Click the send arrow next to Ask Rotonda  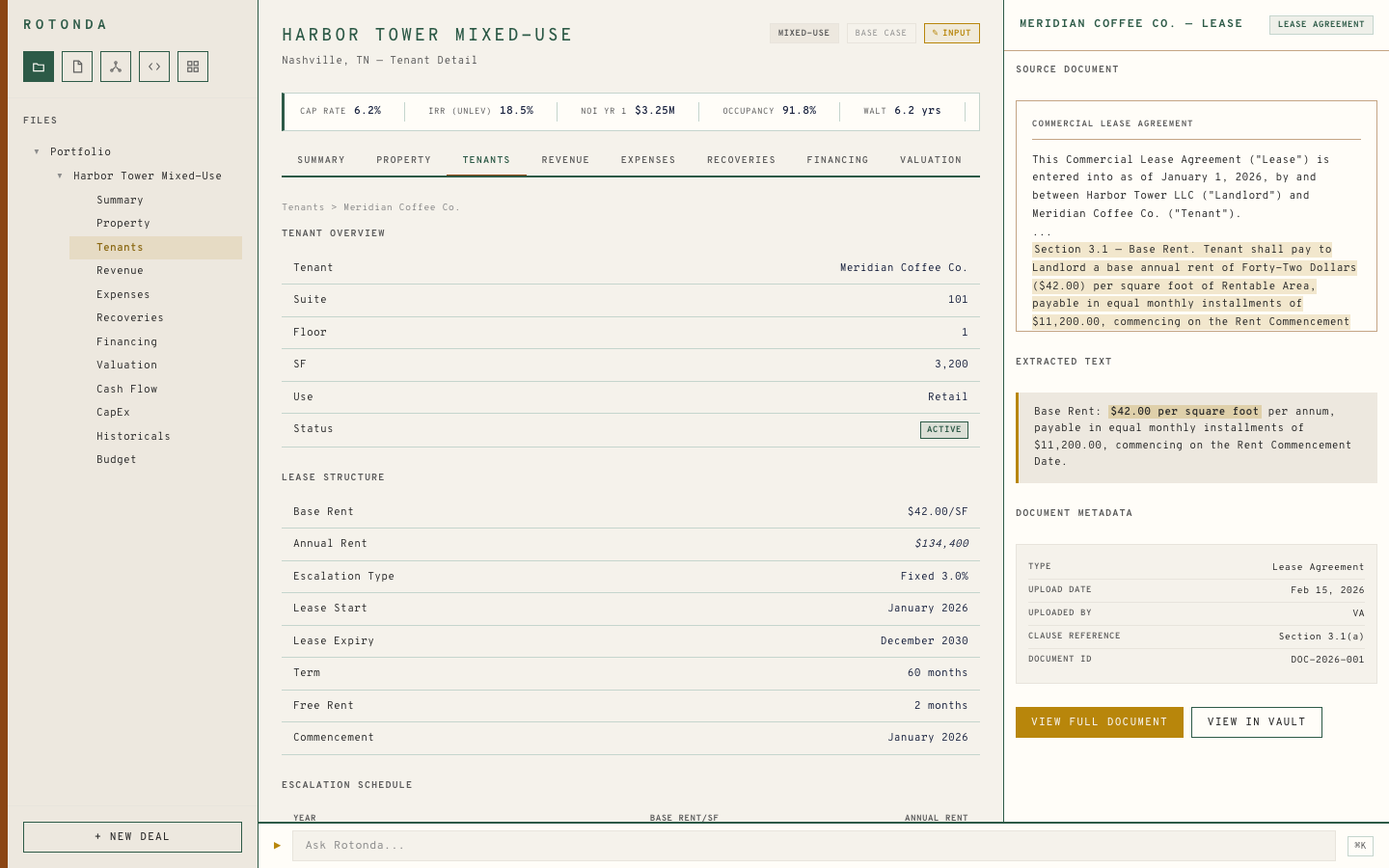click(x=276, y=845)
